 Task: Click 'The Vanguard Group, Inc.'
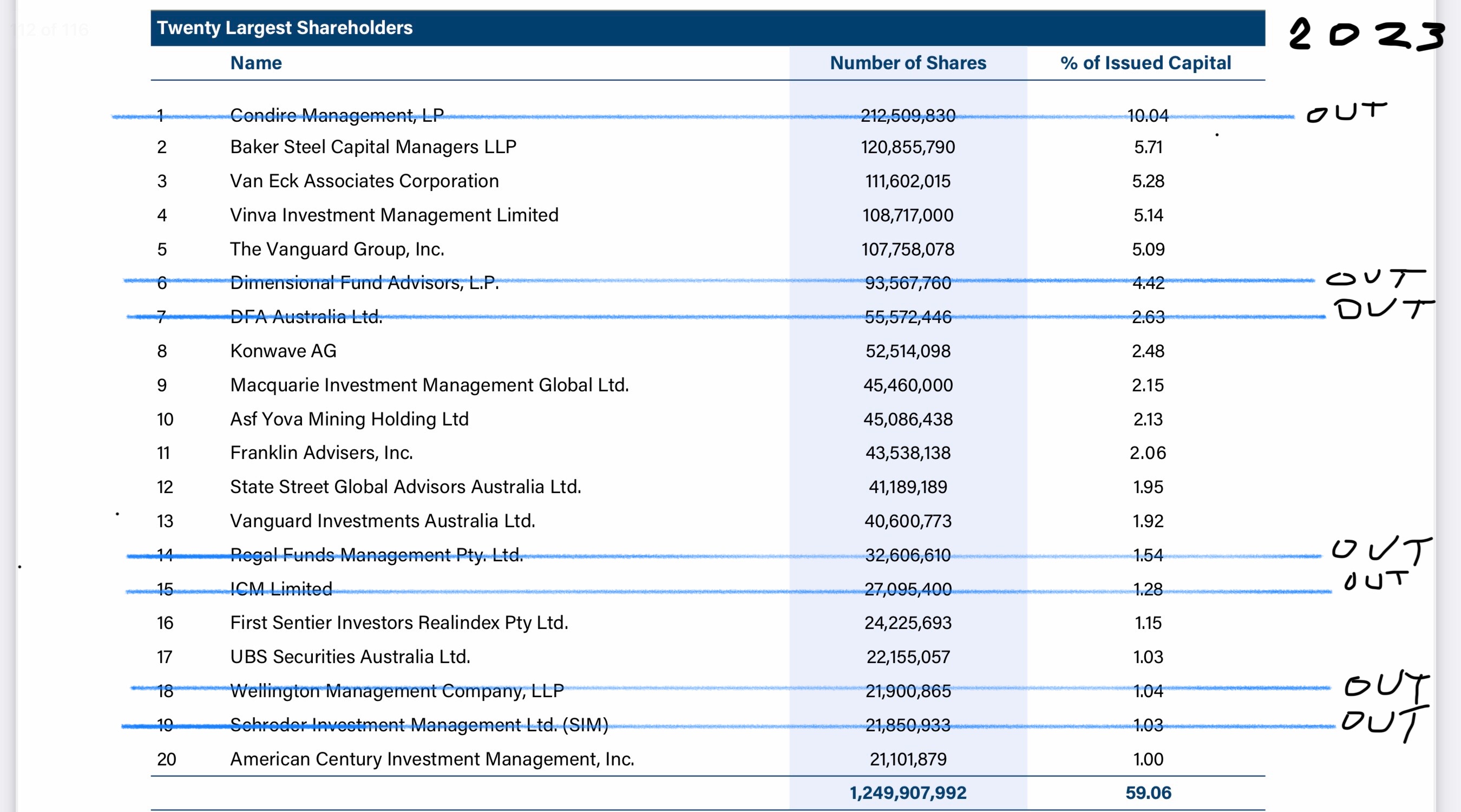tap(337, 249)
